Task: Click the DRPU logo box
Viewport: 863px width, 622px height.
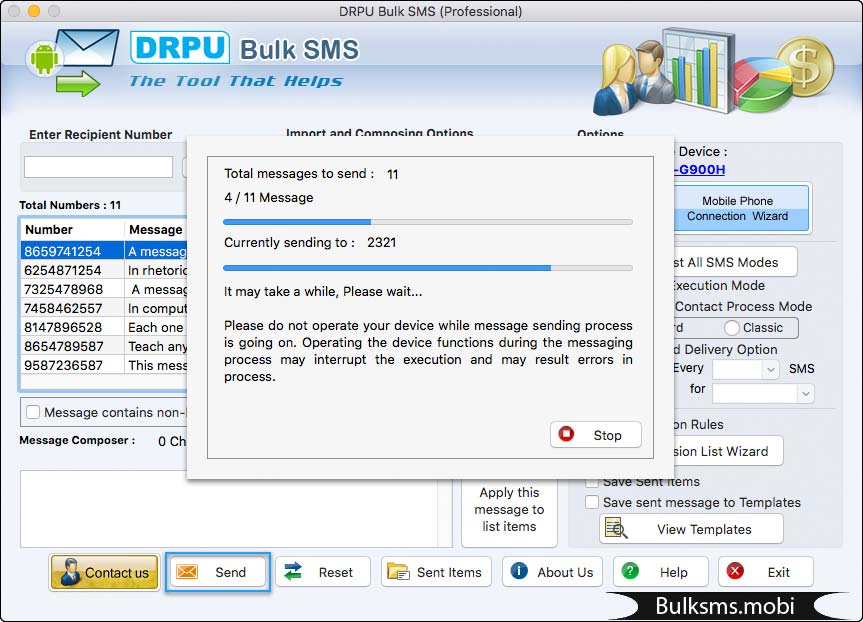Action: pos(180,48)
